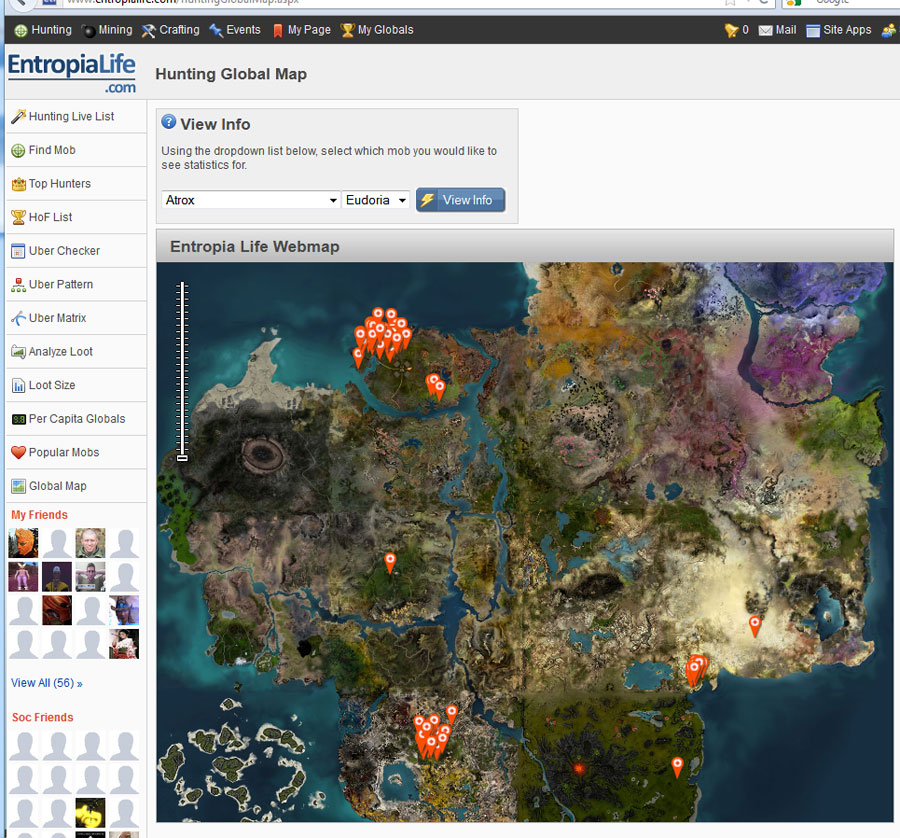
Task: Open Top Hunters crown item
Action: click(76, 184)
